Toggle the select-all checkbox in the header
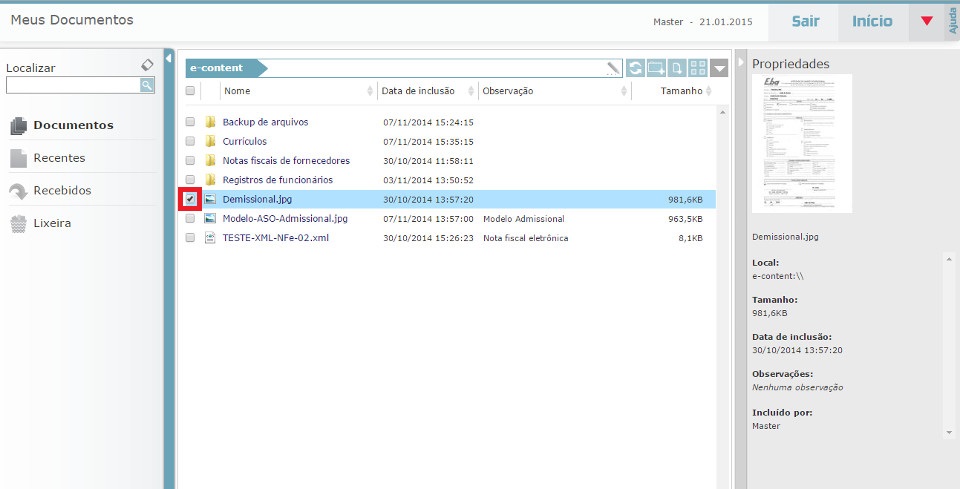Viewport: 960px width, 489px height. [190, 91]
